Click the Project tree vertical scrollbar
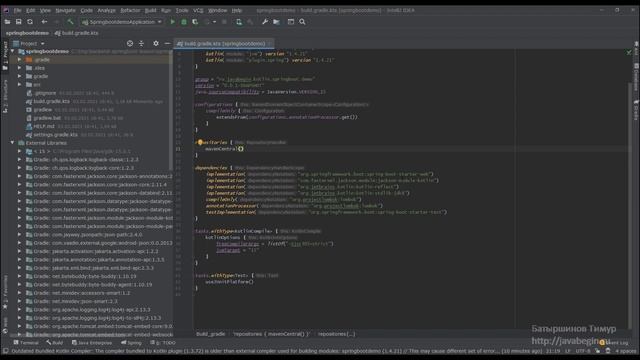 (x=171, y=110)
